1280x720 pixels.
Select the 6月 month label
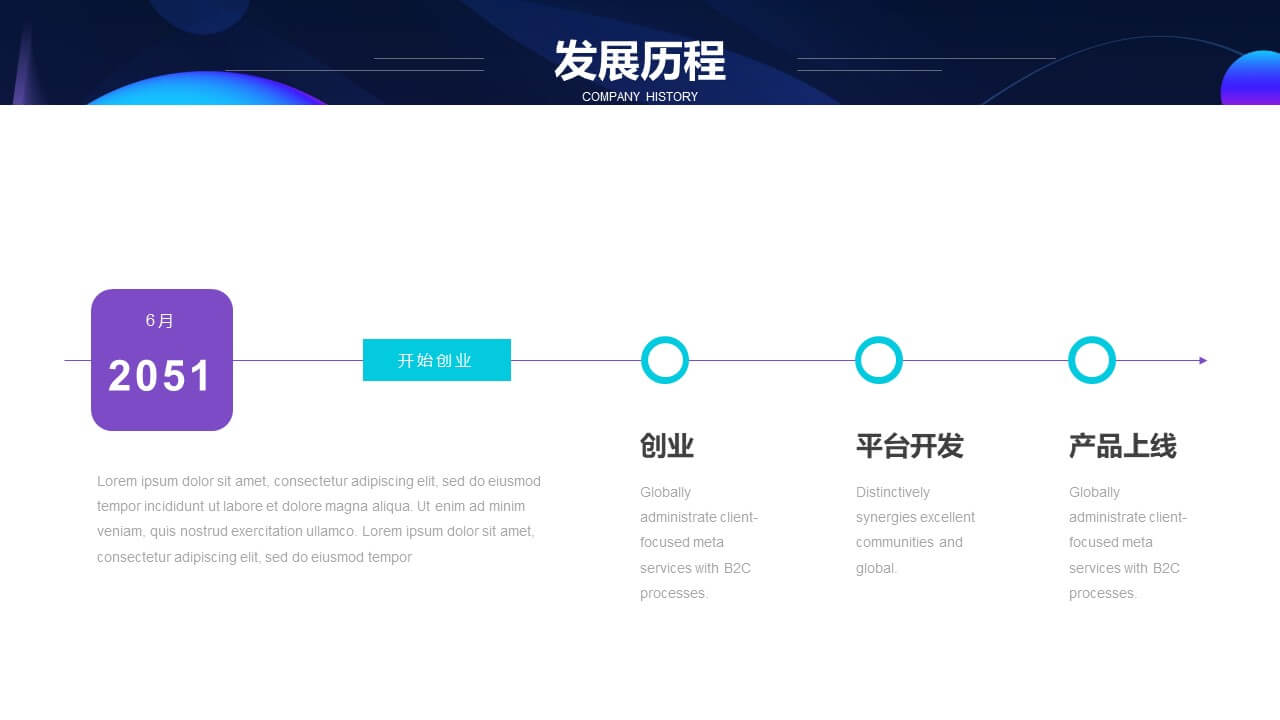pos(160,321)
